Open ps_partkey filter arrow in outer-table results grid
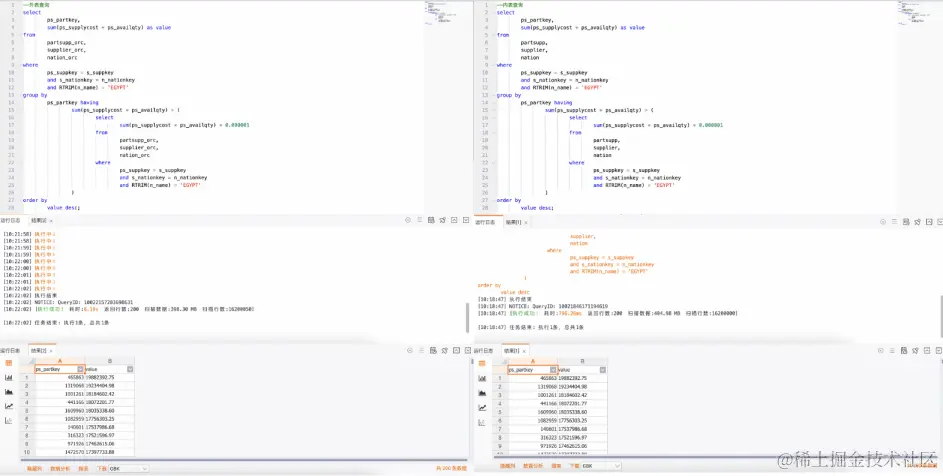The height and width of the screenshot is (476, 943). (81, 369)
